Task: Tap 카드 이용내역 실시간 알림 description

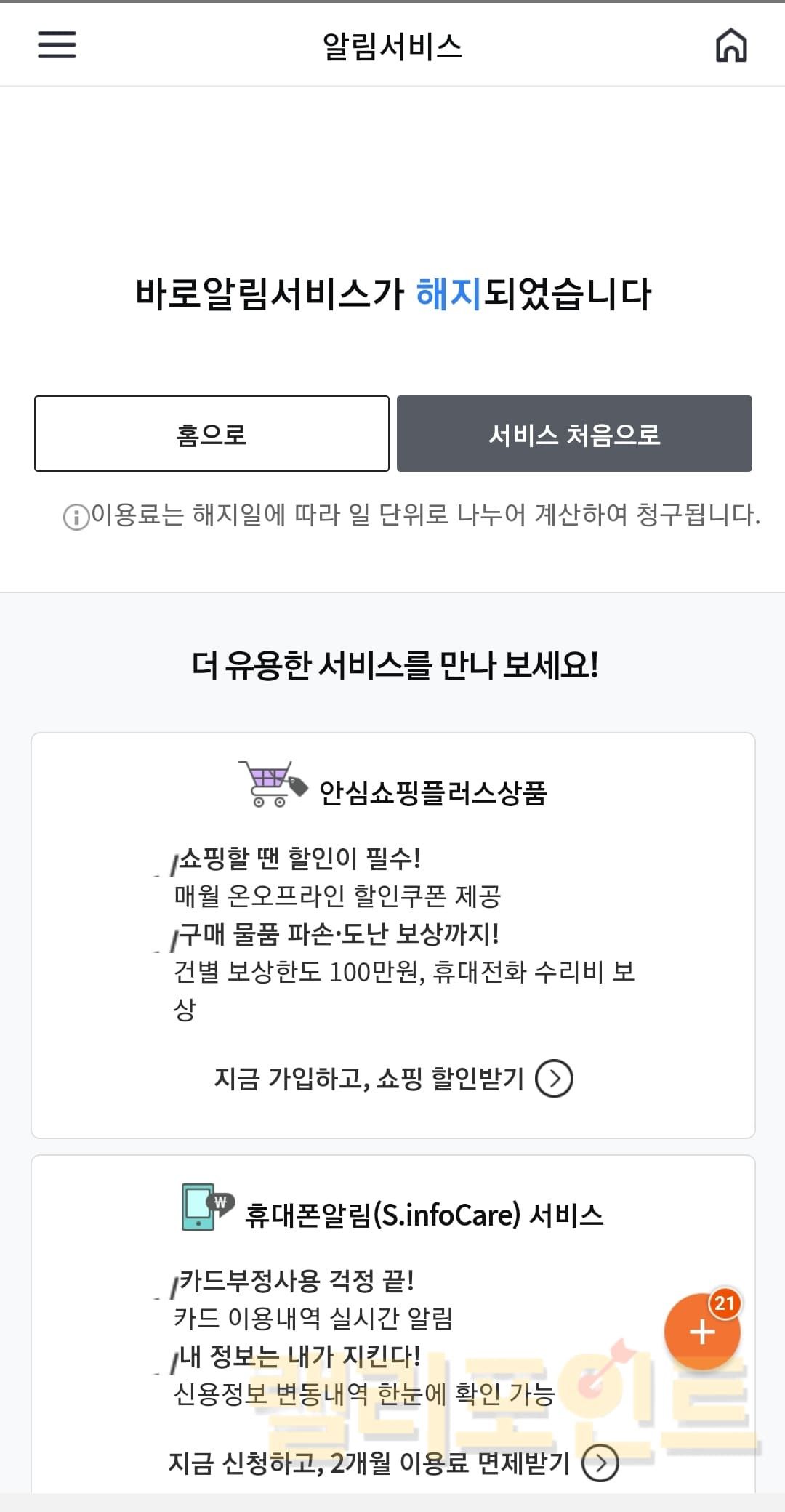Action: click(313, 1318)
